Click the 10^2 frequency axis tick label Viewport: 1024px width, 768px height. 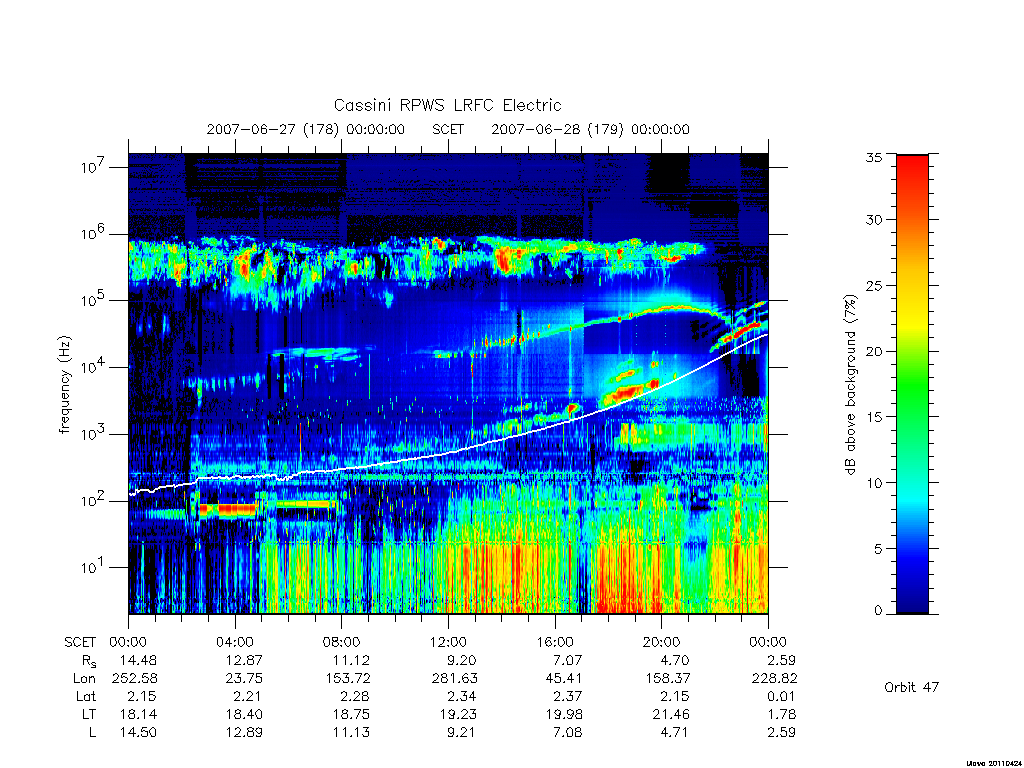point(94,501)
